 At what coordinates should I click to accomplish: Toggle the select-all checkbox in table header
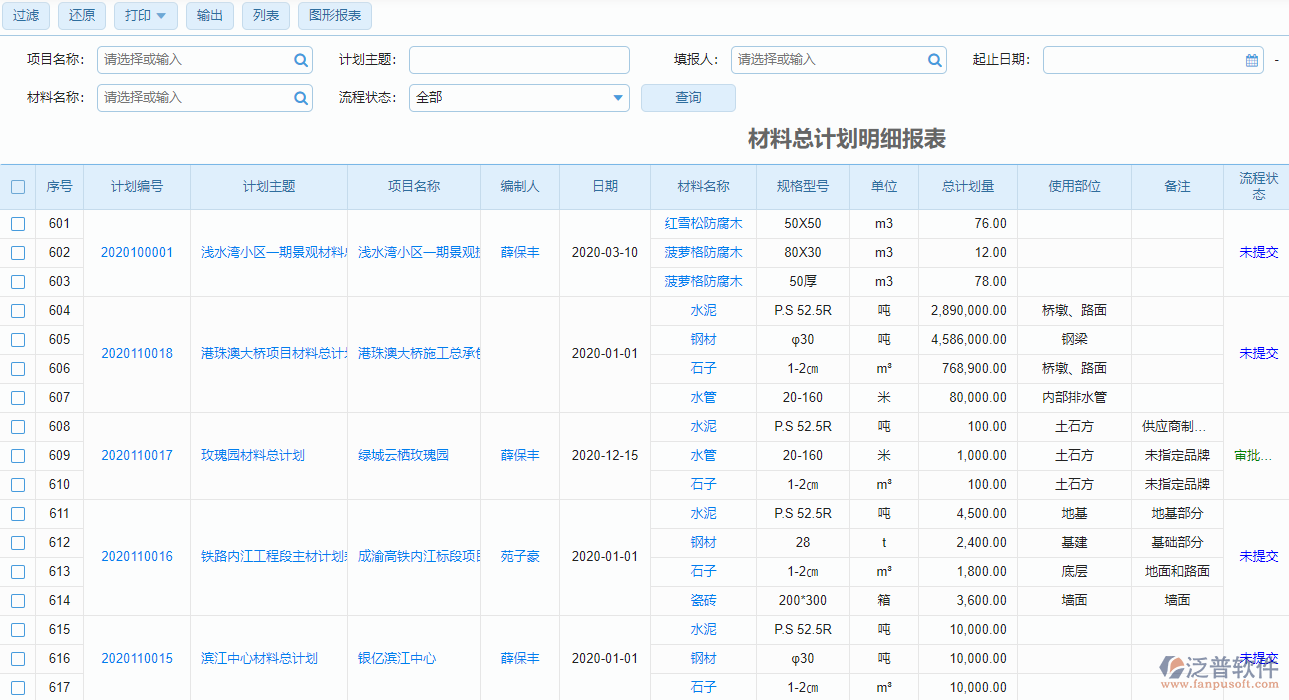coord(16,186)
